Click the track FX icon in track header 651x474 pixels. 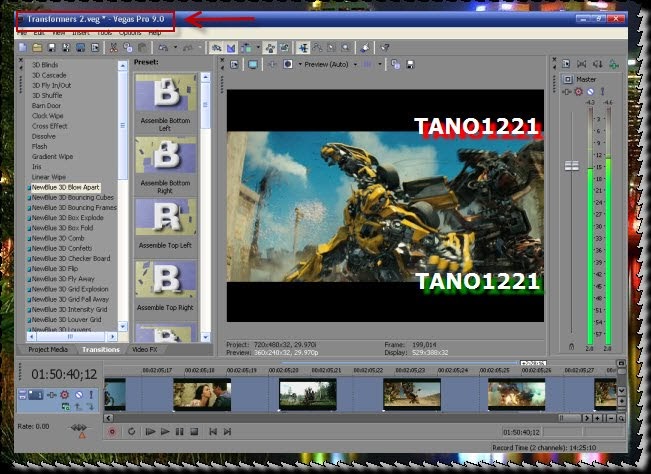pyautogui.click(x=51, y=395)
